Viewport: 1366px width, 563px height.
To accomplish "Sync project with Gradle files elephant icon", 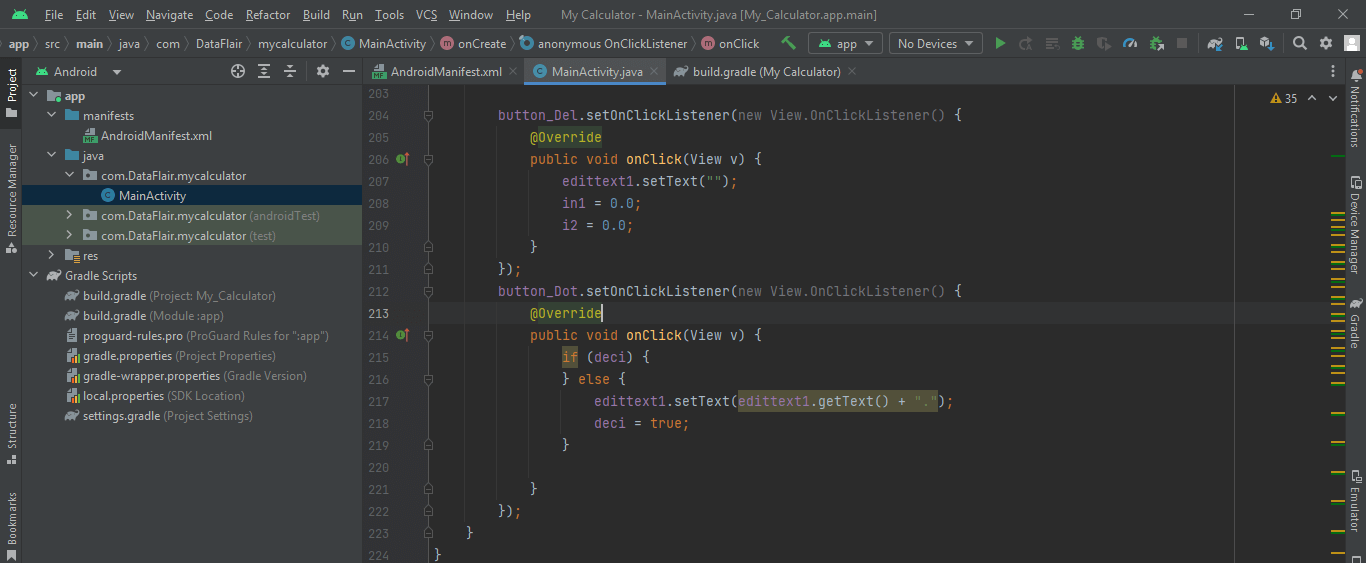I will click(x=1214, y=43).
